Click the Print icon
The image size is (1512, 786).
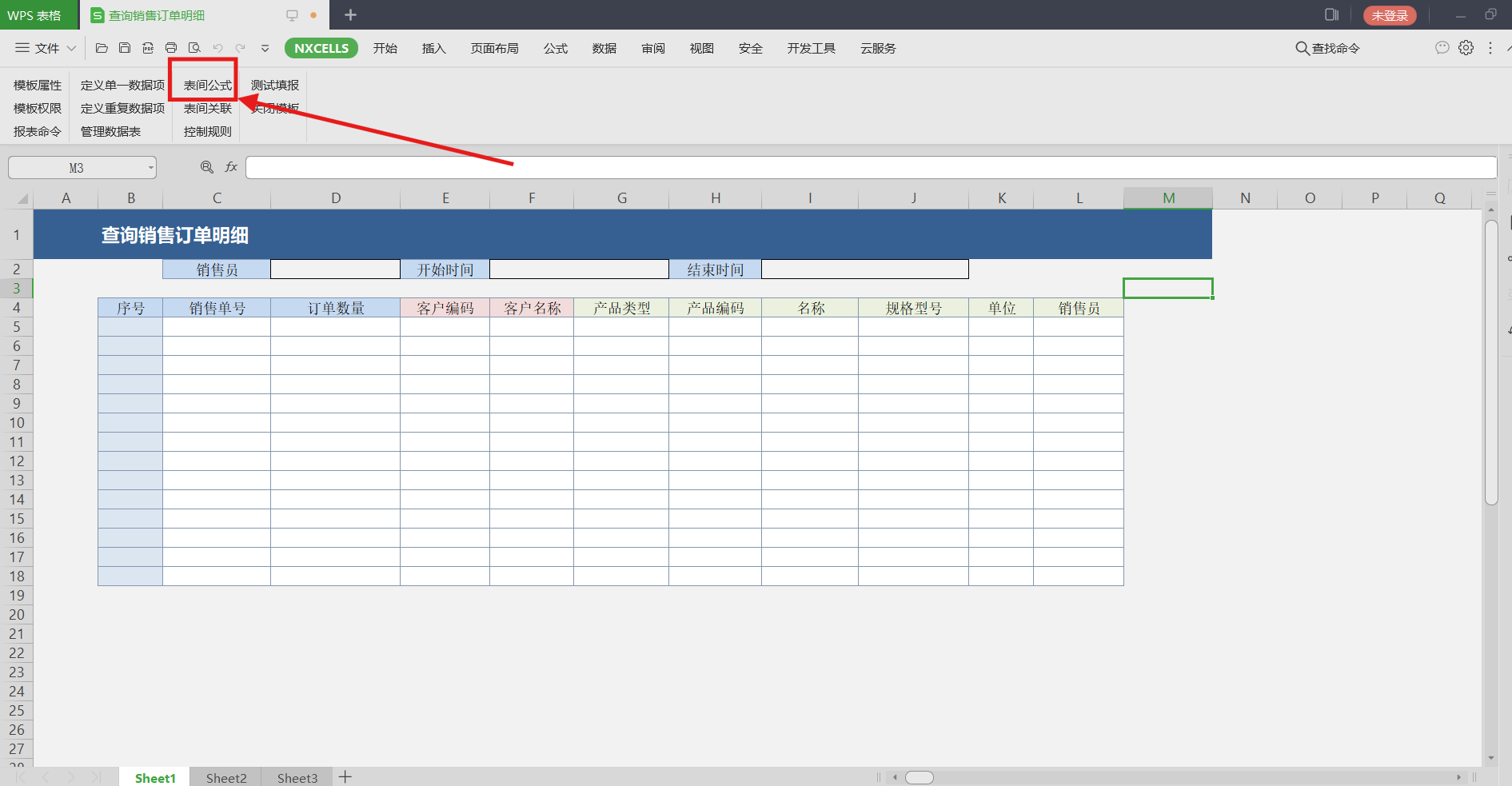pyautogui.click(x=171, y=48)
